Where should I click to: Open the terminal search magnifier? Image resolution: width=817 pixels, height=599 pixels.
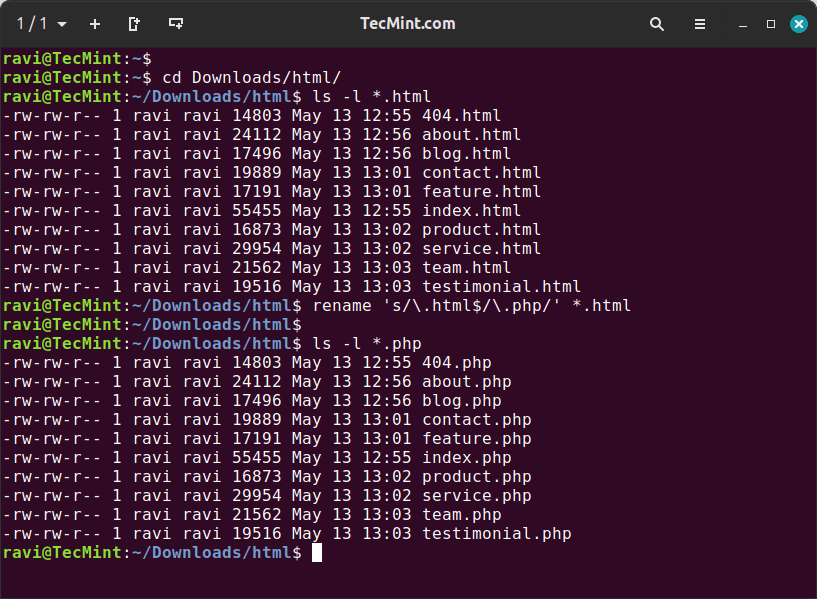point(657,24)
